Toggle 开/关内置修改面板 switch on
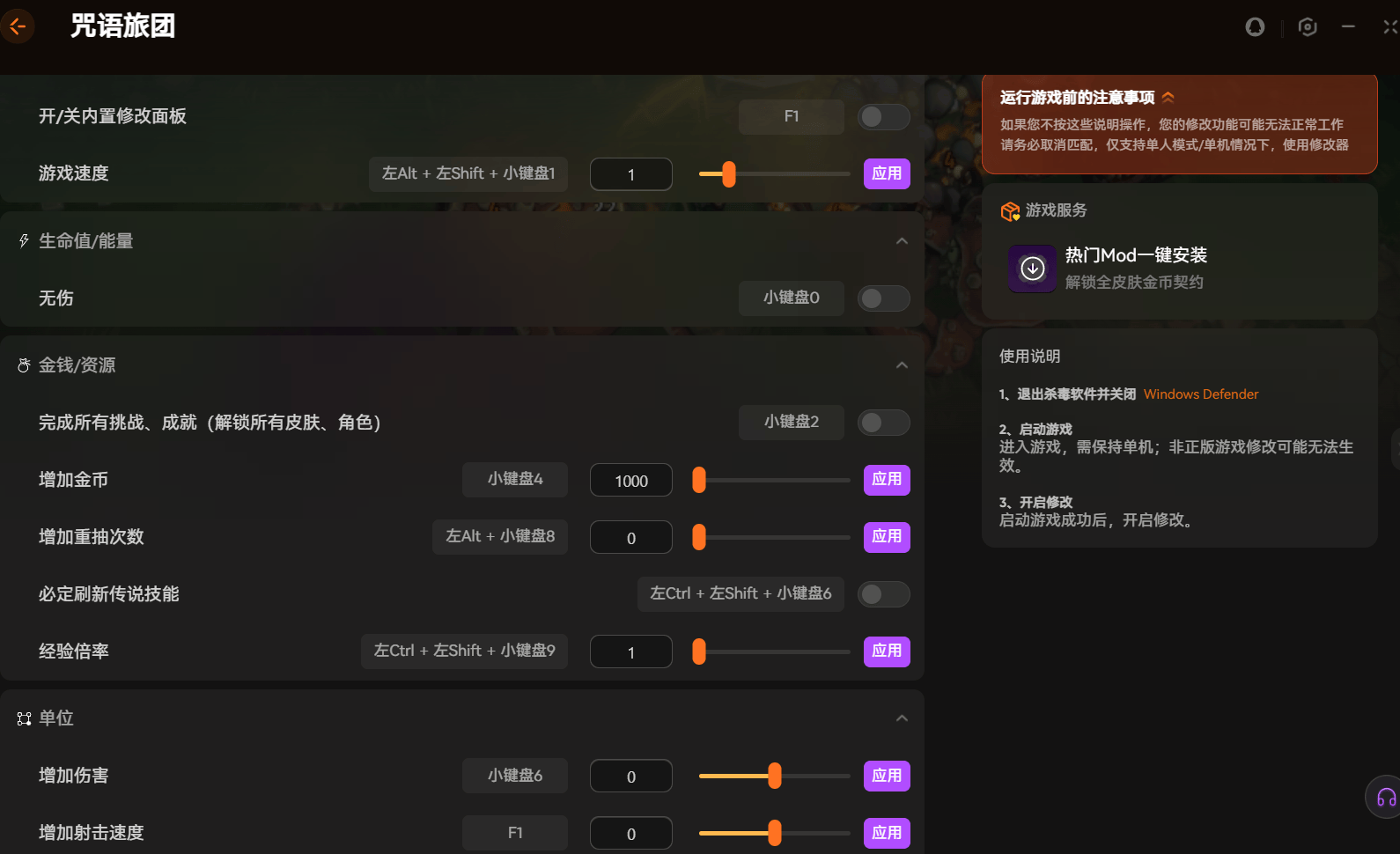The width and height of the screenshot is (1400, 854). (x=883, y=117)
